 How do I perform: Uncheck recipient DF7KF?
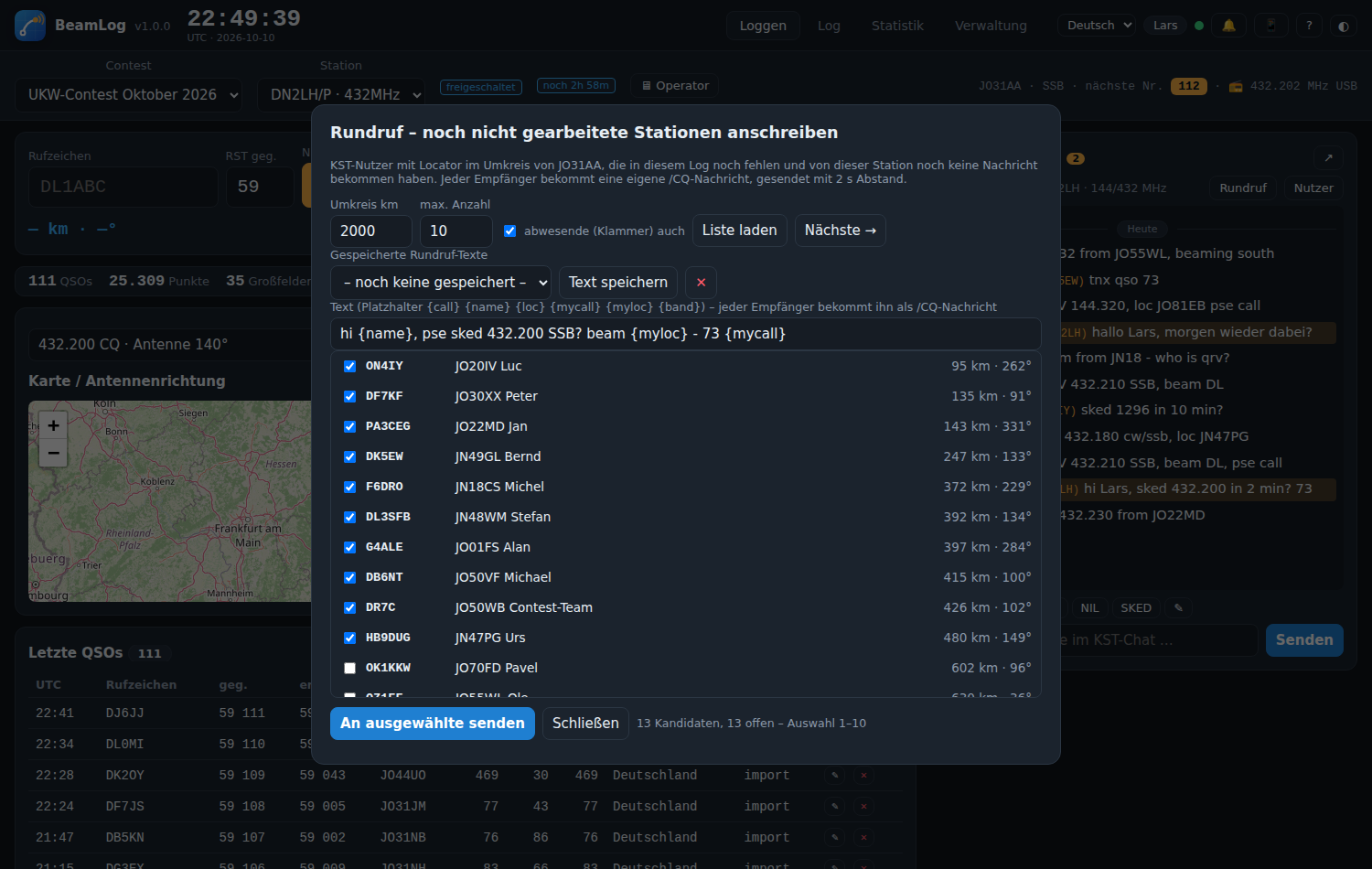pyautogui.click(x=349, y=396)
